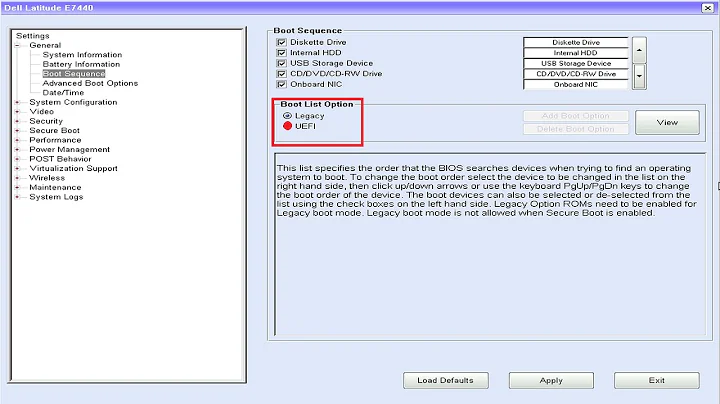Select Boot Sequence in the settings tree

(74, 73)
